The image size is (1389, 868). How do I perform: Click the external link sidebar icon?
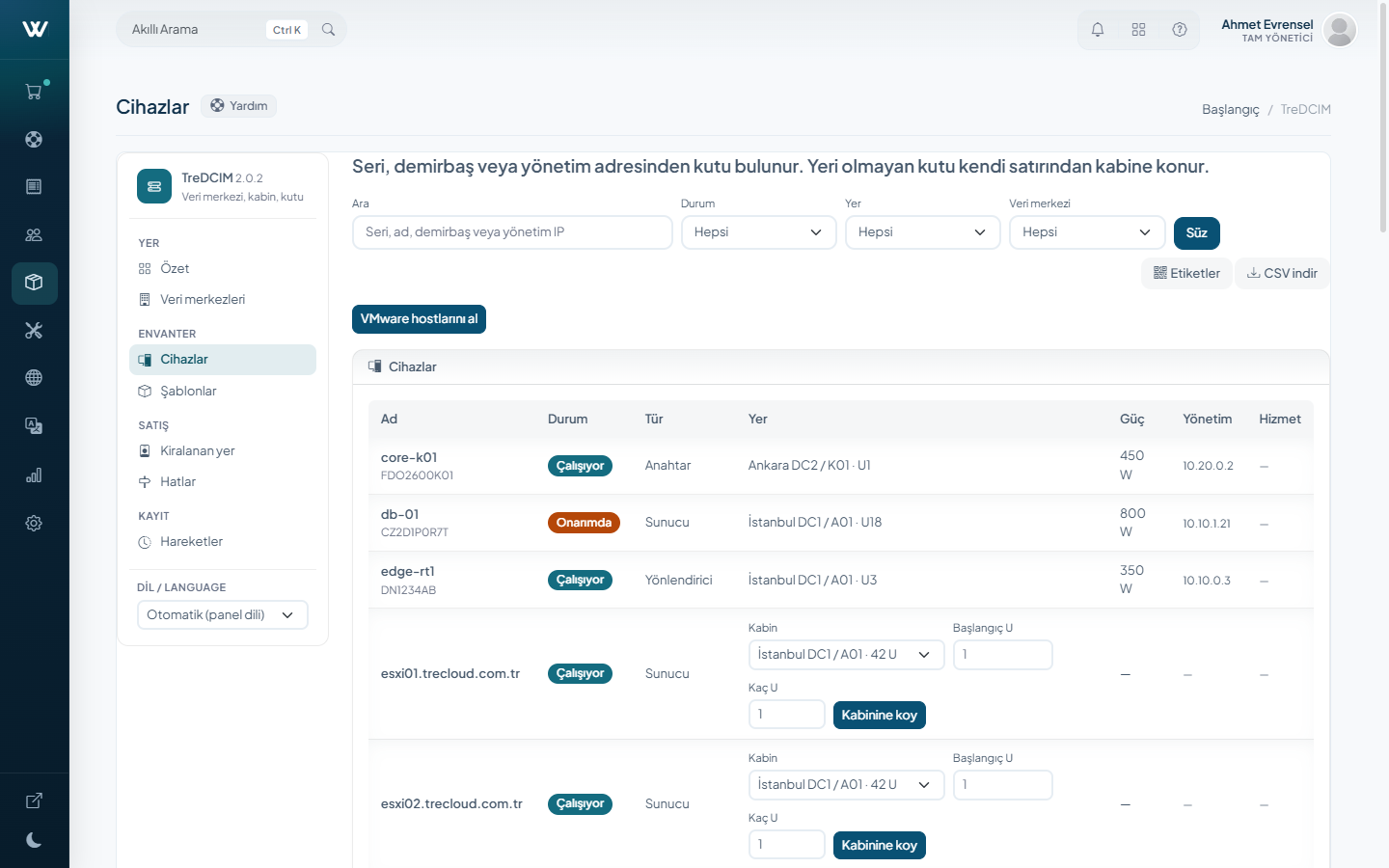pyautogui.click(x=34, y=800)
